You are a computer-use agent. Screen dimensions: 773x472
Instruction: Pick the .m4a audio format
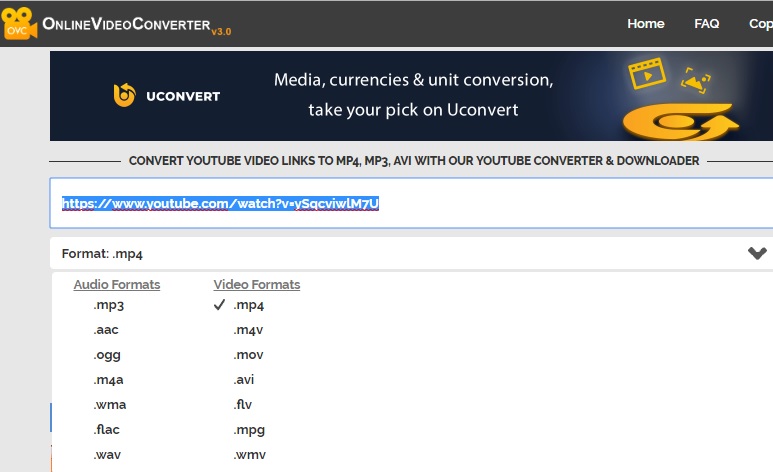click(109, 380)
